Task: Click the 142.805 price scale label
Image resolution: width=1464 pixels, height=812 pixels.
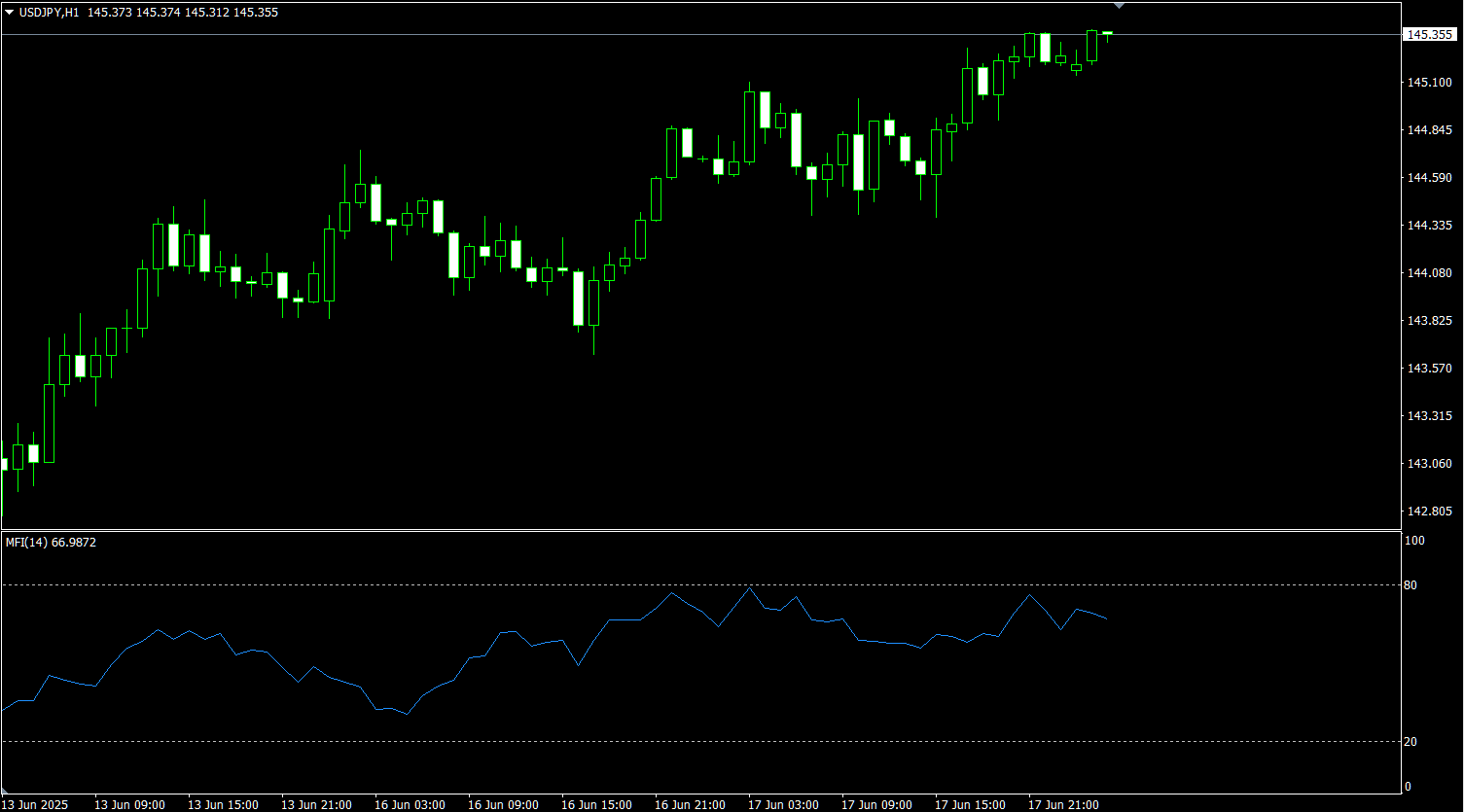Action: click(1430, 512)
